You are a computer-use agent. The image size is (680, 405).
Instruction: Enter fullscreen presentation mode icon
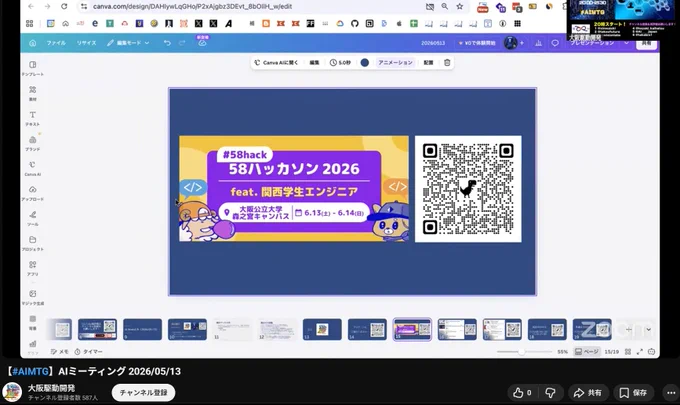click(640, 352)
